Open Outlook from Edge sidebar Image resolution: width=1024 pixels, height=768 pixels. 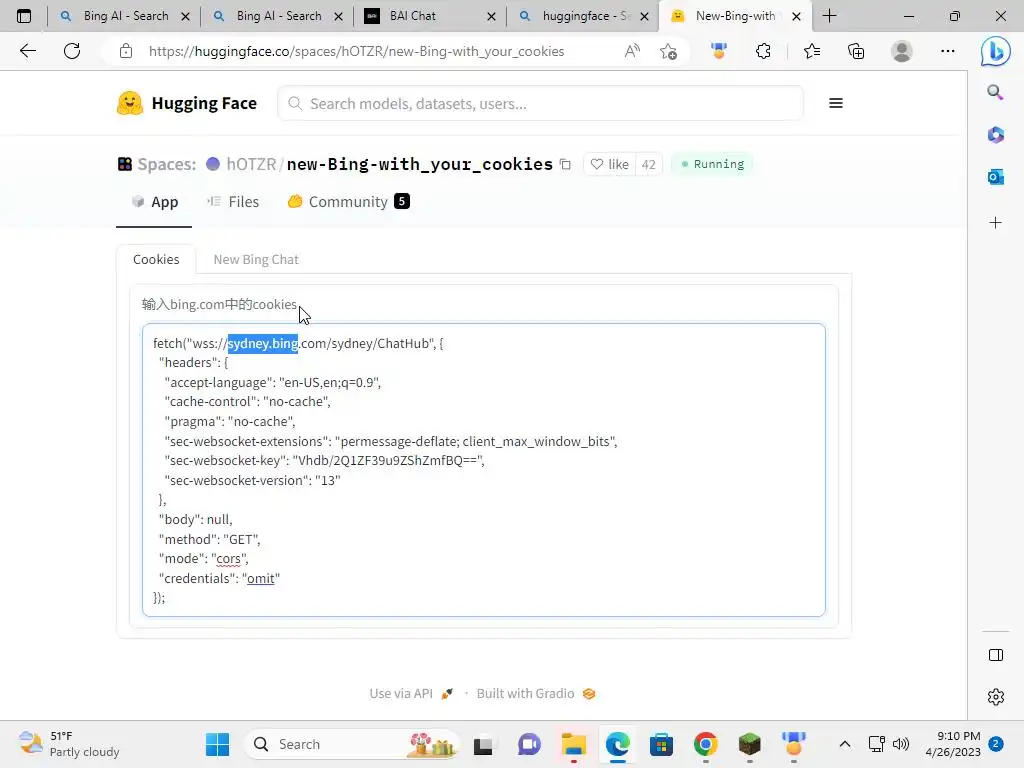(x=995, y=176)
